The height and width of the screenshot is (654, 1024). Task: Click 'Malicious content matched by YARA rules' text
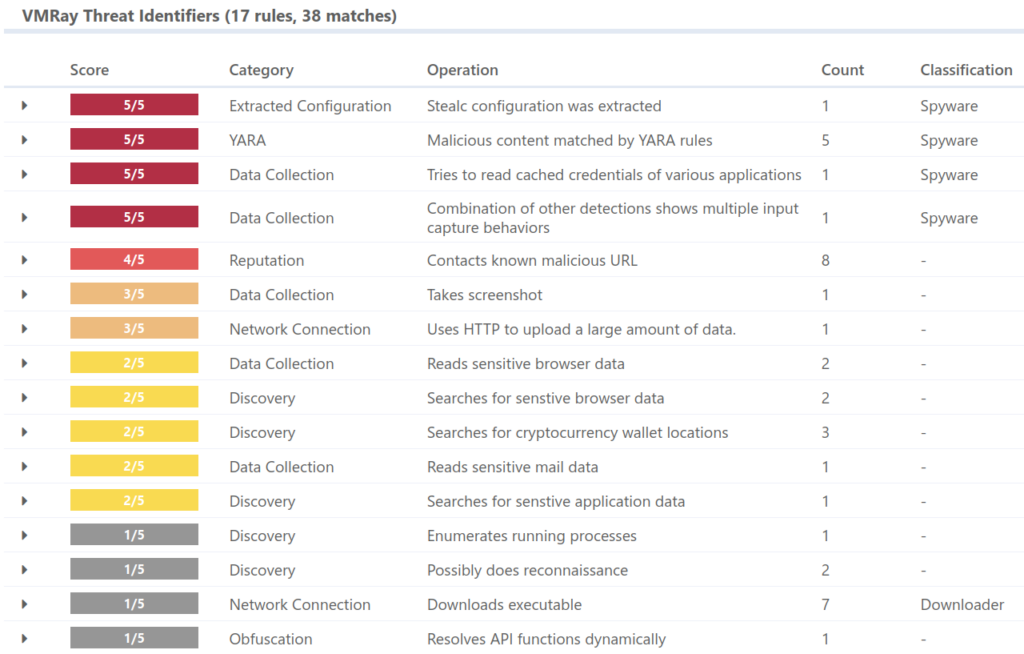coord(569,140)
